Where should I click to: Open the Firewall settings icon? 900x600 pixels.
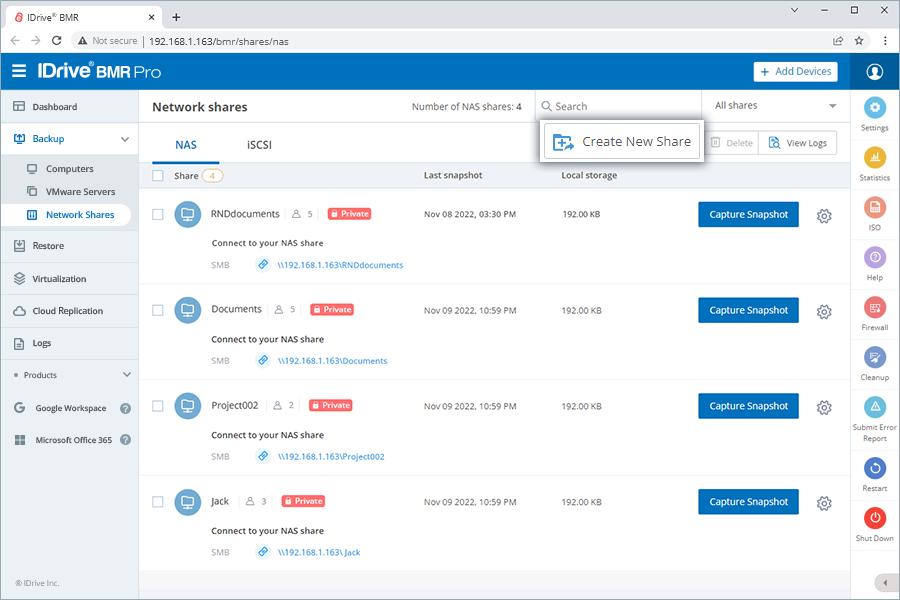875,308
